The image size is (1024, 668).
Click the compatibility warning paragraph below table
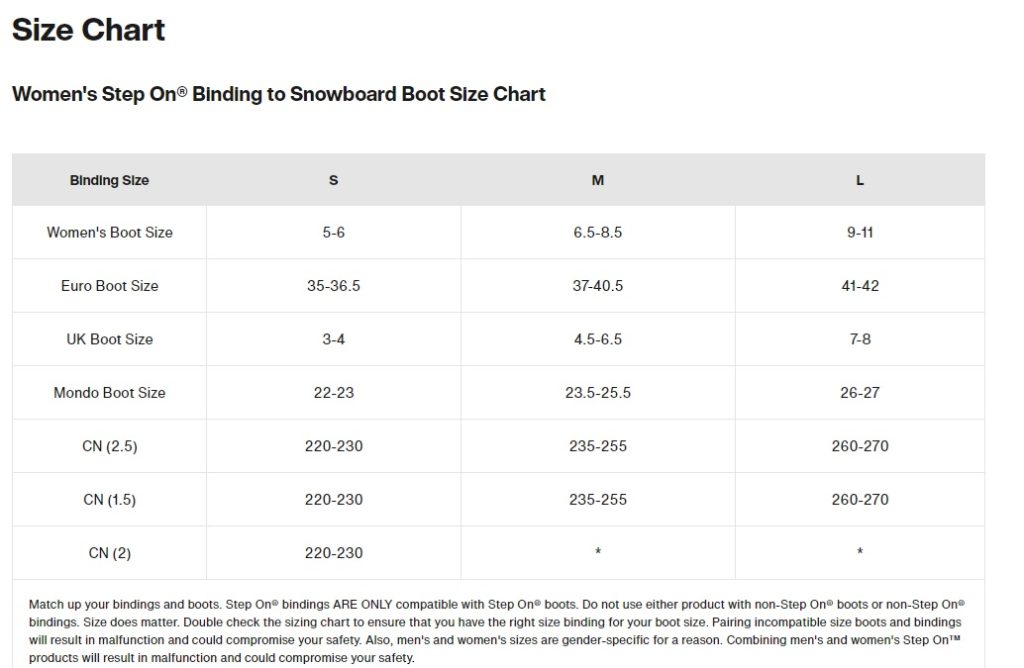pos(497,631)
